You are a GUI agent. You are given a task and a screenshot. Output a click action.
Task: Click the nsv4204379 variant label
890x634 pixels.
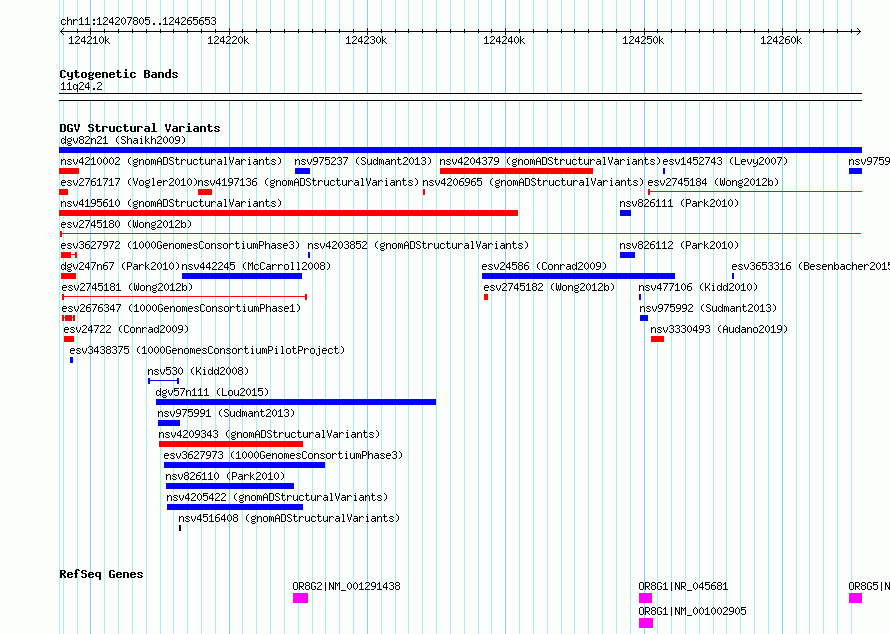click(551, 161)
